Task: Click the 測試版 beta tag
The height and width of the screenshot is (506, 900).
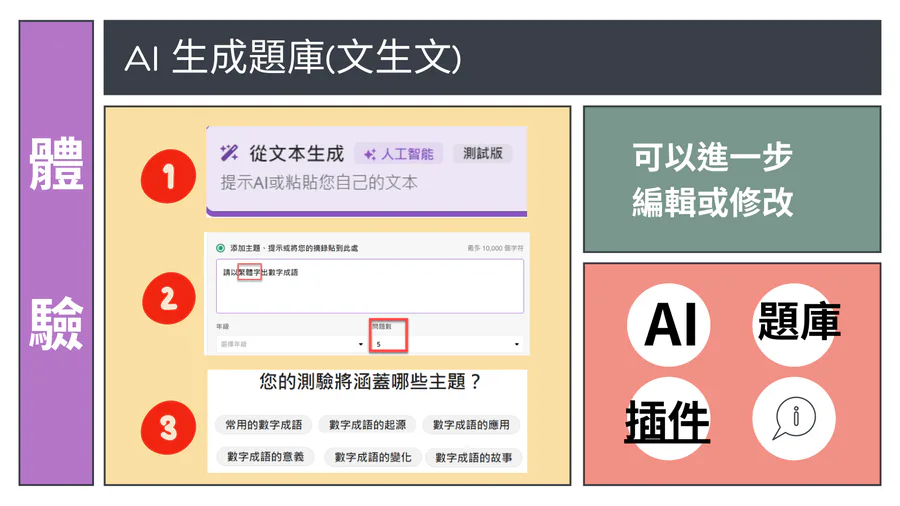Action: coord(483,154)
